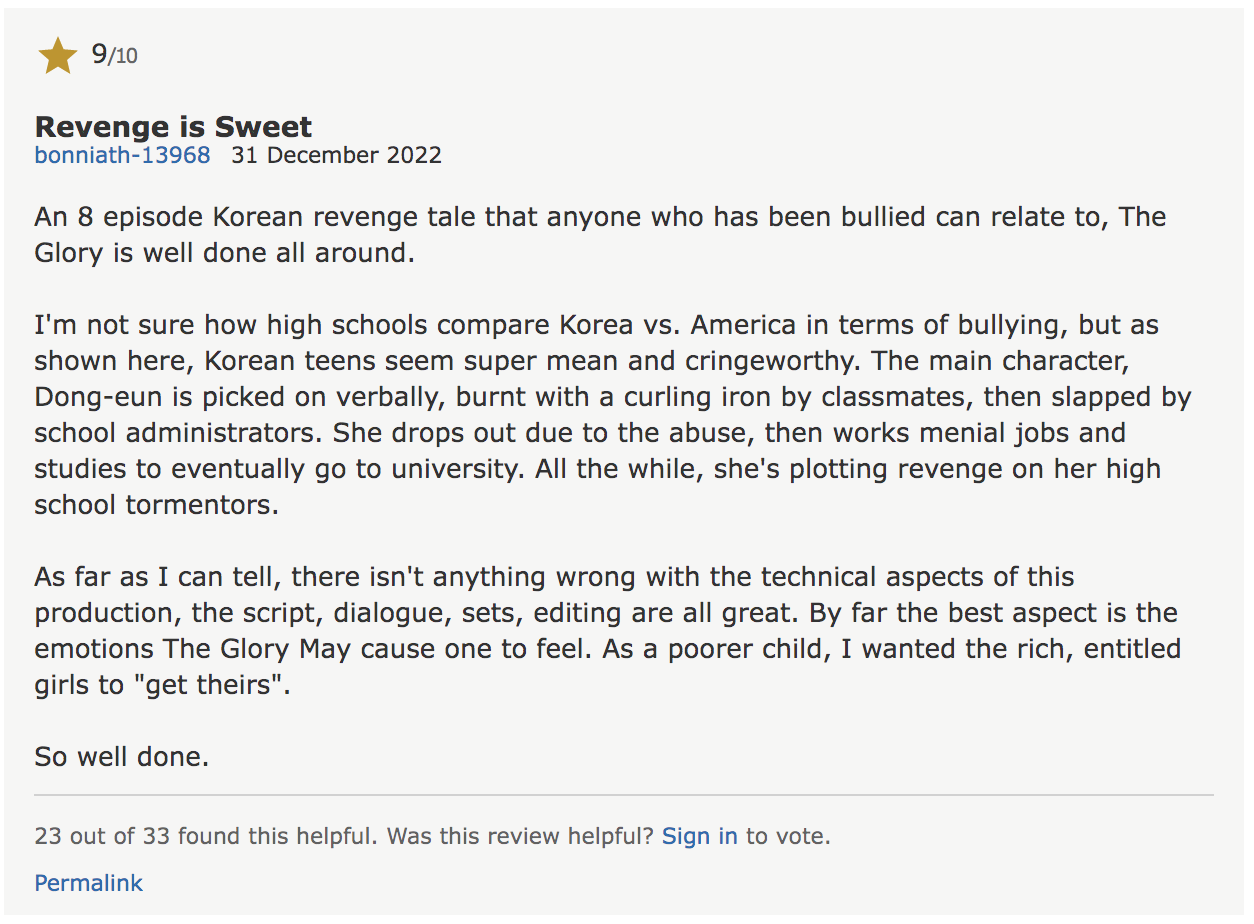Click the paragraph starting 'An 8 episode Korean'
Screen dimensions: 1254x924
point(600,235)
